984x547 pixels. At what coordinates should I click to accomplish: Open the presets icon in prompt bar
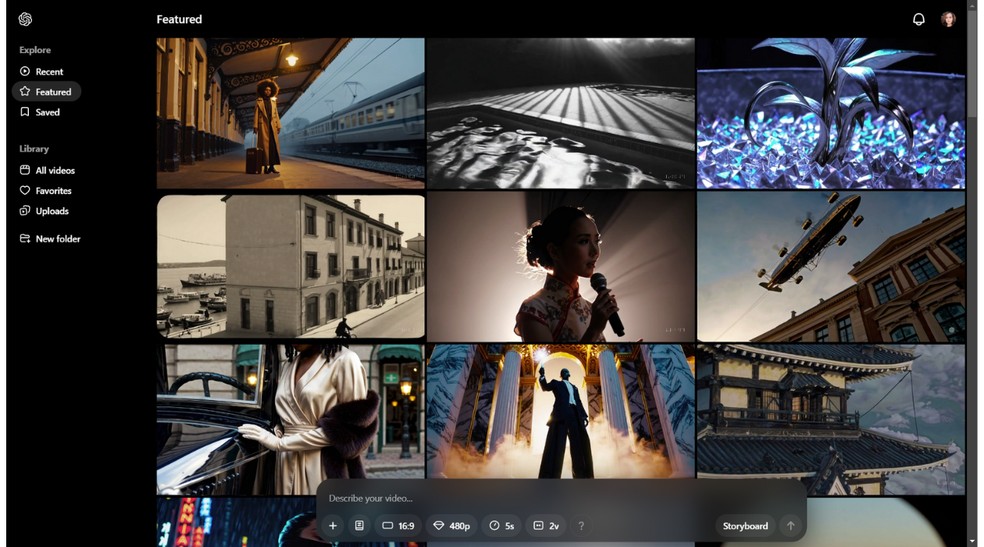[x=359, y=526]
